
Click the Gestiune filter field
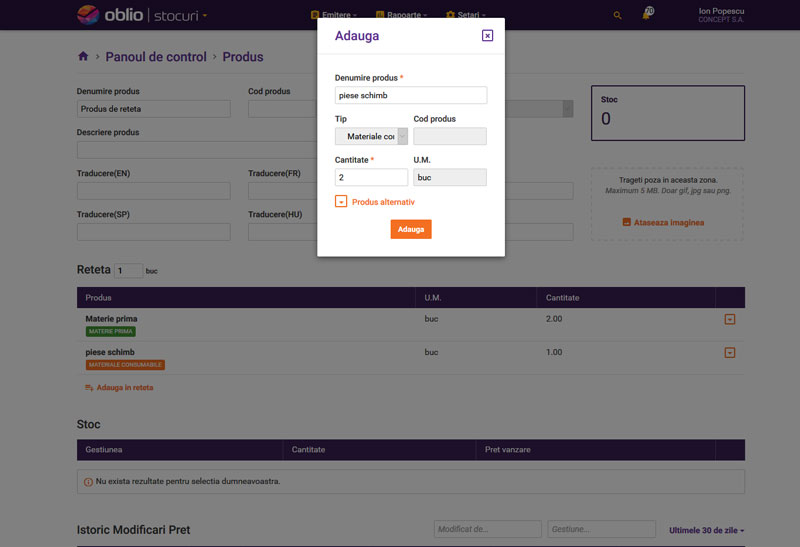point(601,529)
